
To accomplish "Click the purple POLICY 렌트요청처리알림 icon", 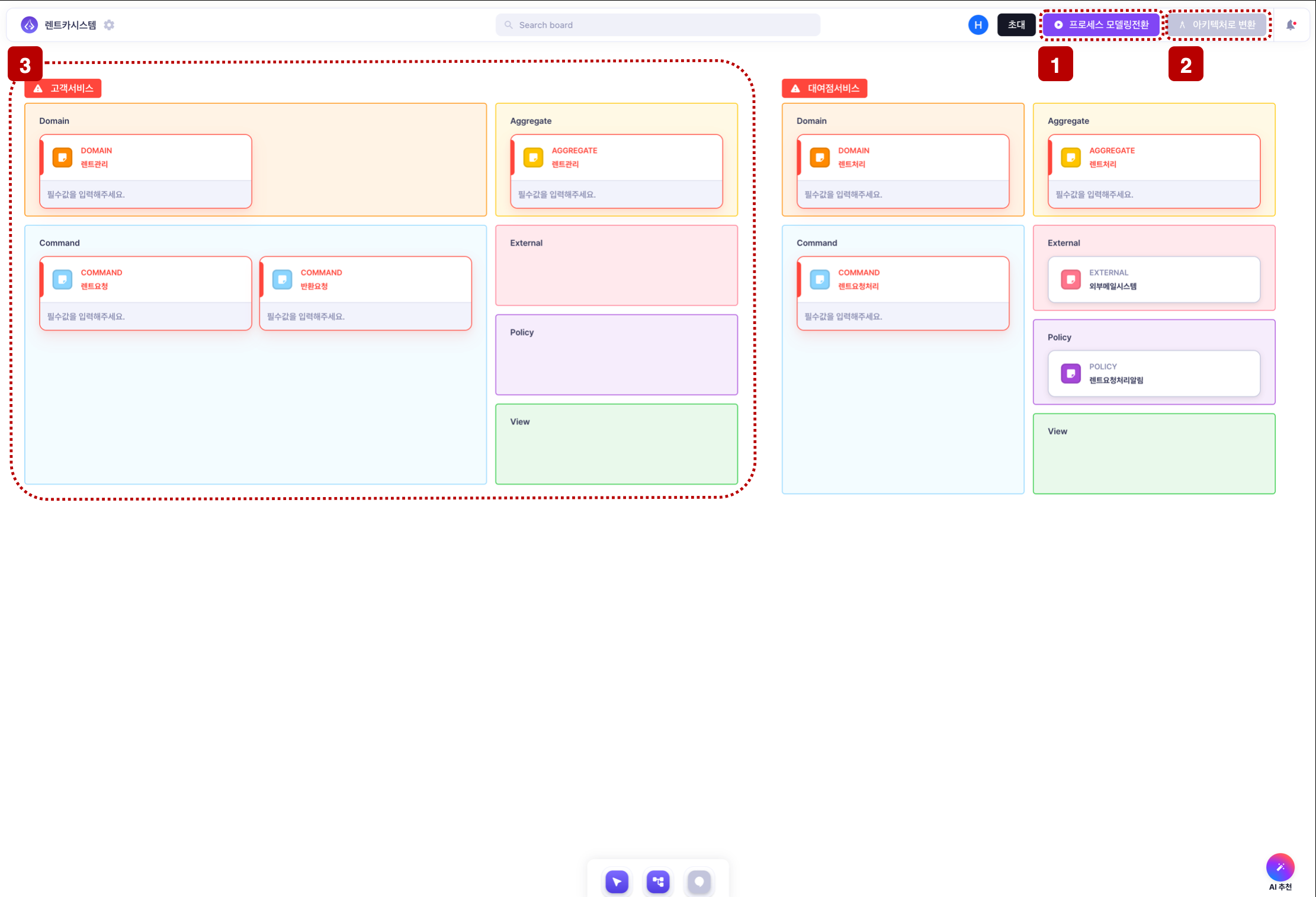I will click(x=1071, y=374).
